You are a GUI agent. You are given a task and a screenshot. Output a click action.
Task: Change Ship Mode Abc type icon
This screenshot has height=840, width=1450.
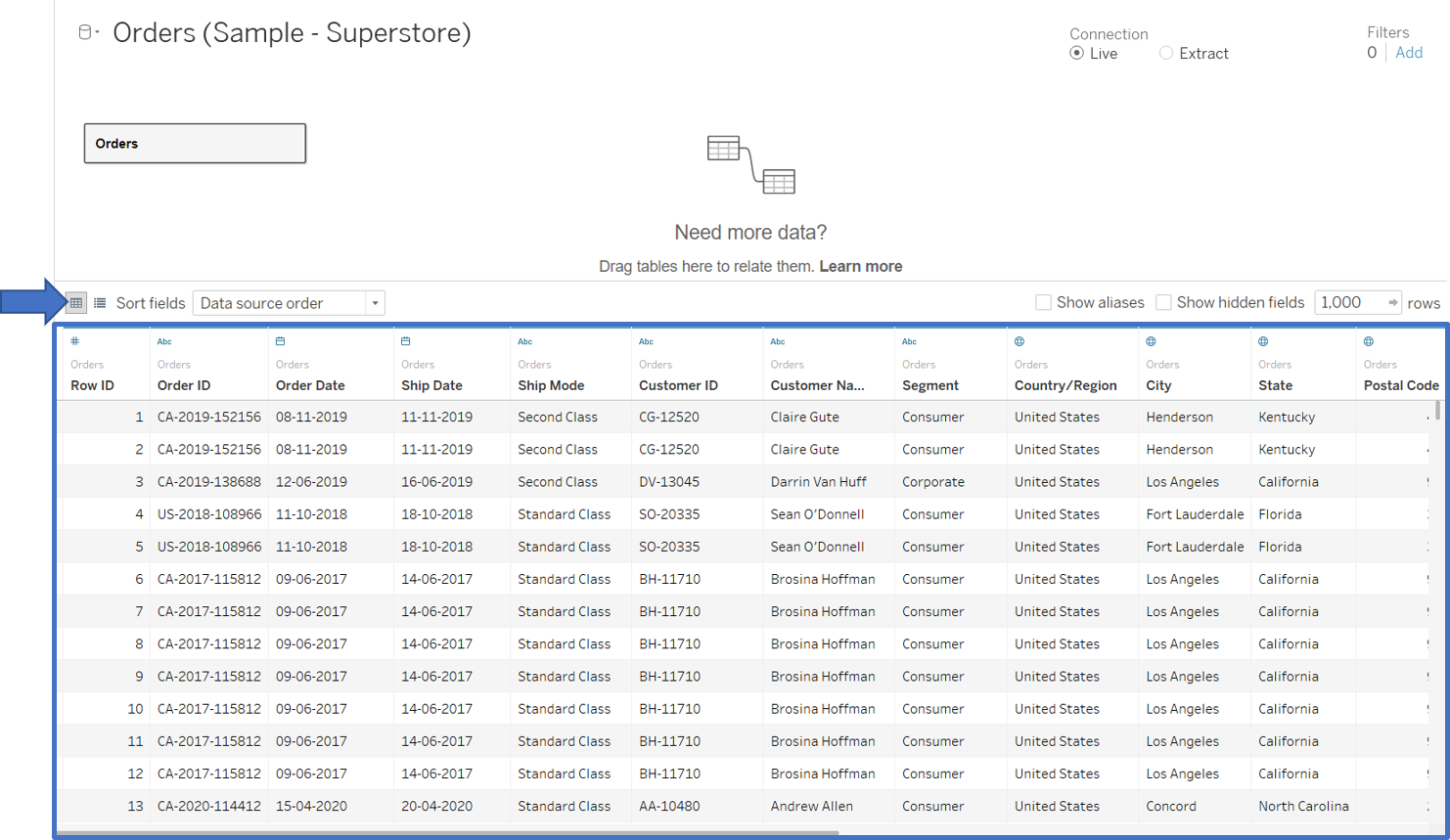pyautogui.click(x=525, y=341)
